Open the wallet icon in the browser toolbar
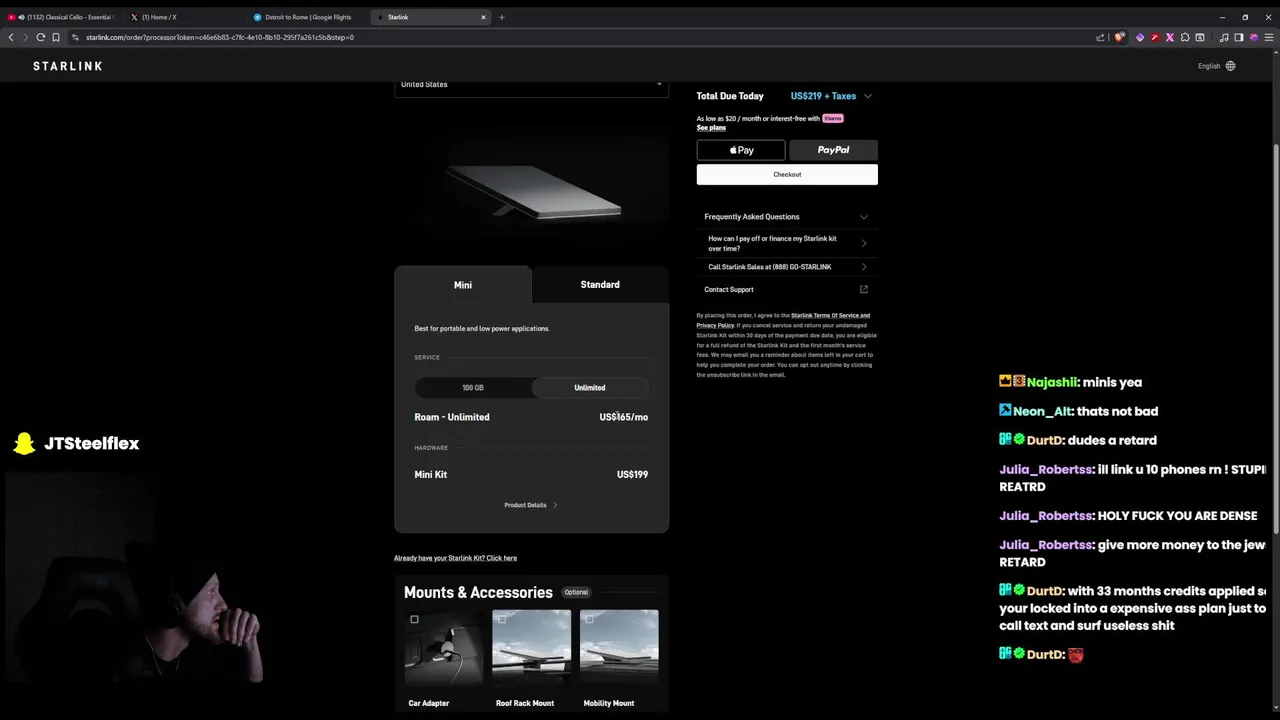This screenshot has height=720, width=1280. (1200, 37)
